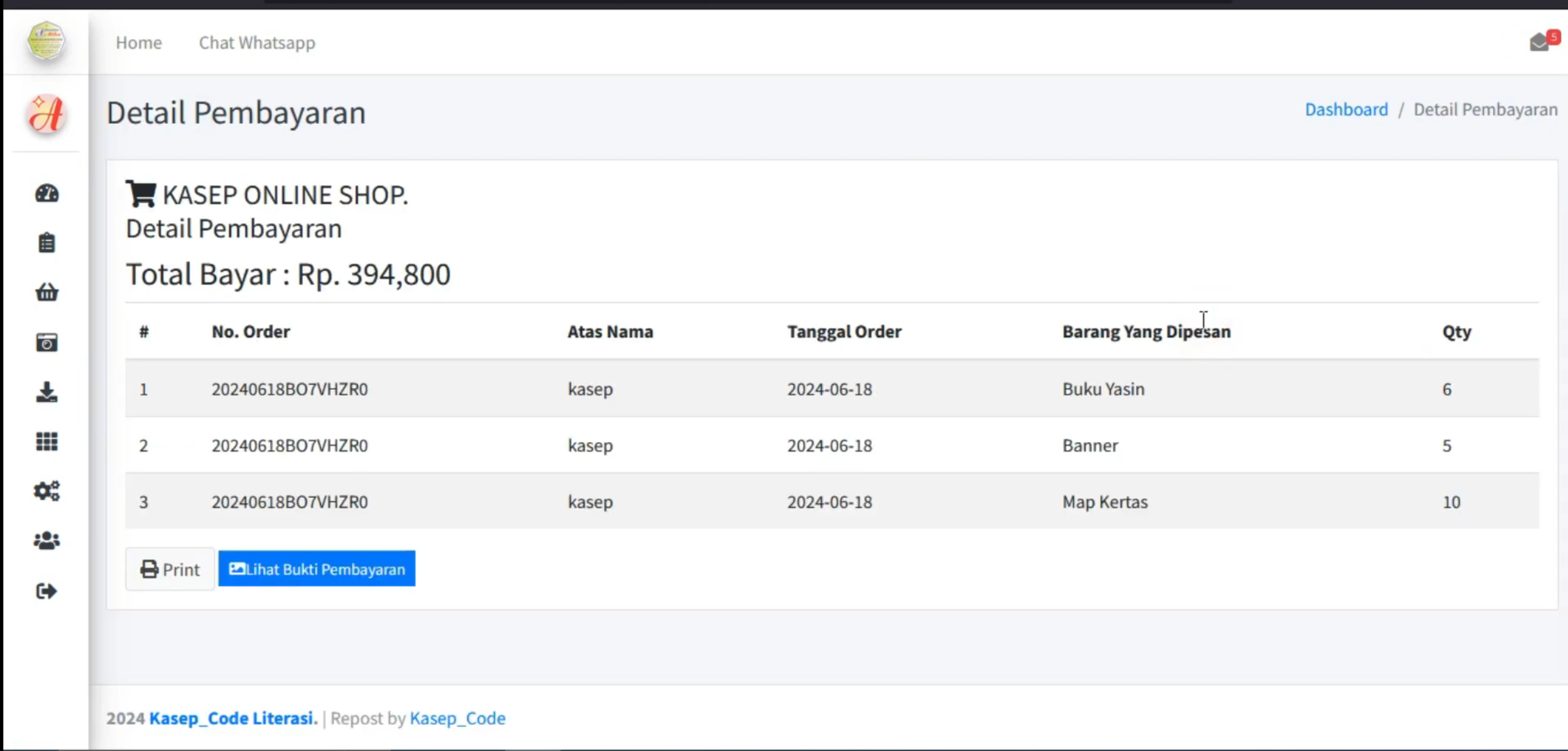Click date 2024-06-18 in Map Kertas row
Viewport: 1568px width, 751px height.
[x=829, y=501]
